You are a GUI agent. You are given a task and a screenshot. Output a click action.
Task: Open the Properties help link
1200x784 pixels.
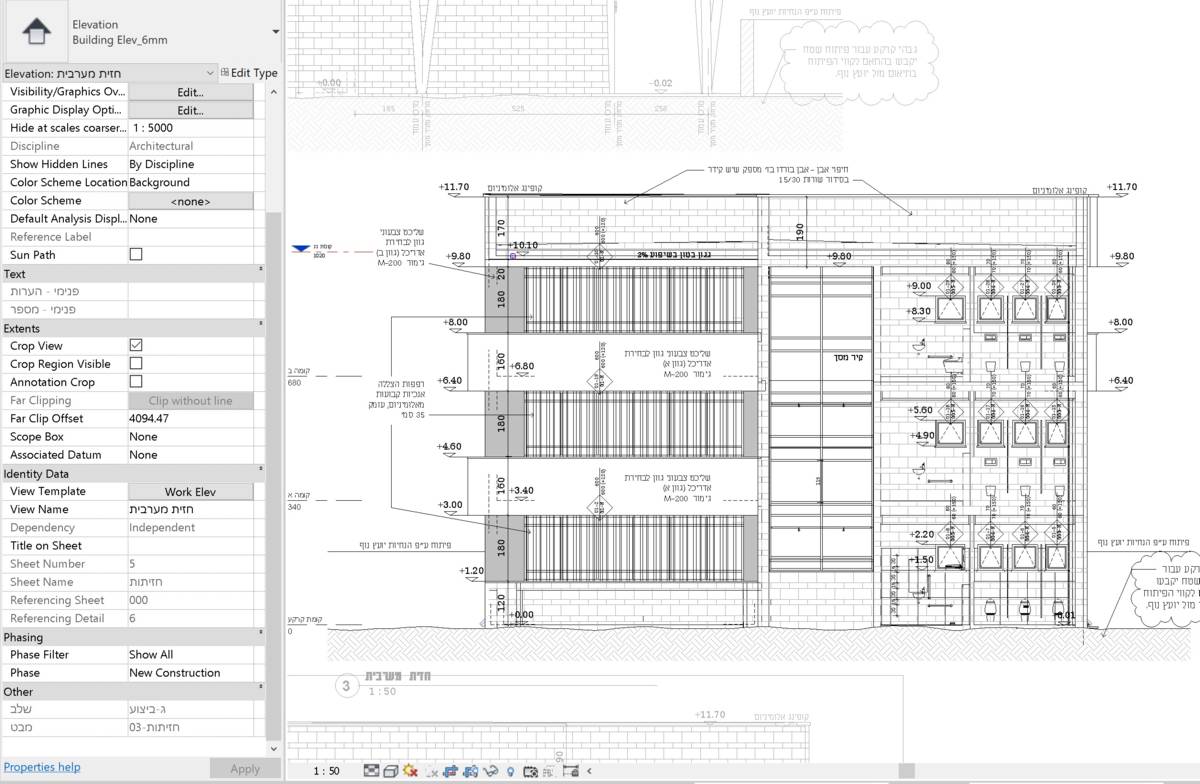point(42,767)
